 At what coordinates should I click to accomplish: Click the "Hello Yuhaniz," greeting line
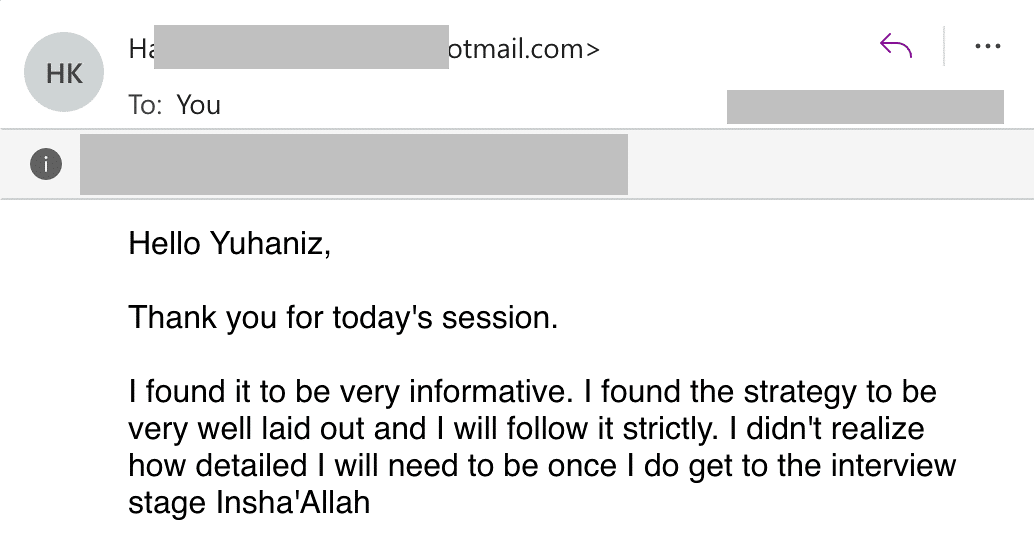click(x=229, y=244)
